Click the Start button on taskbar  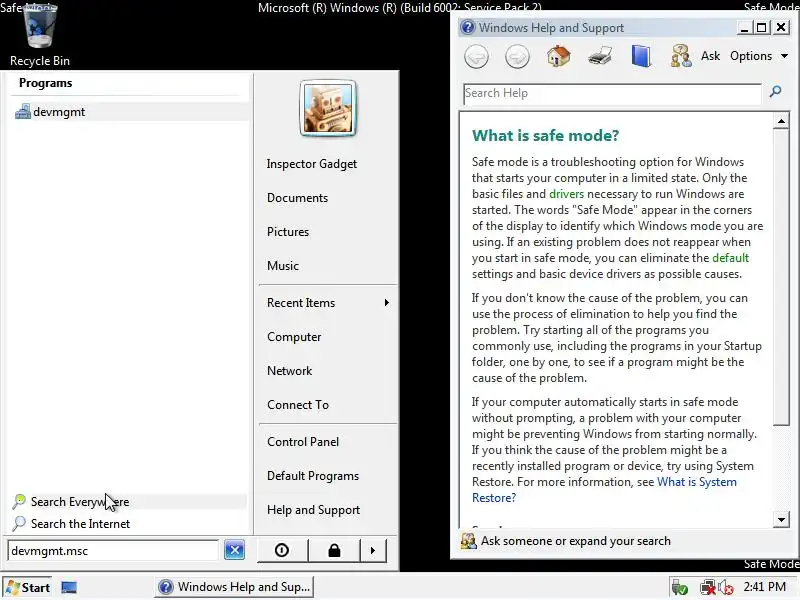coord(28,588)
